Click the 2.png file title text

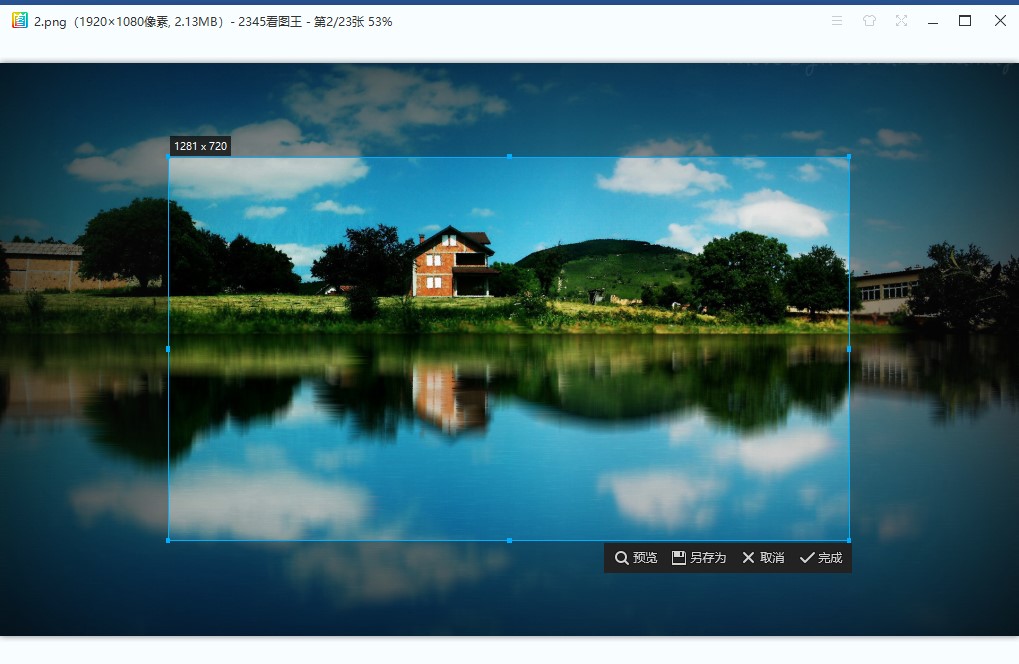50,21
